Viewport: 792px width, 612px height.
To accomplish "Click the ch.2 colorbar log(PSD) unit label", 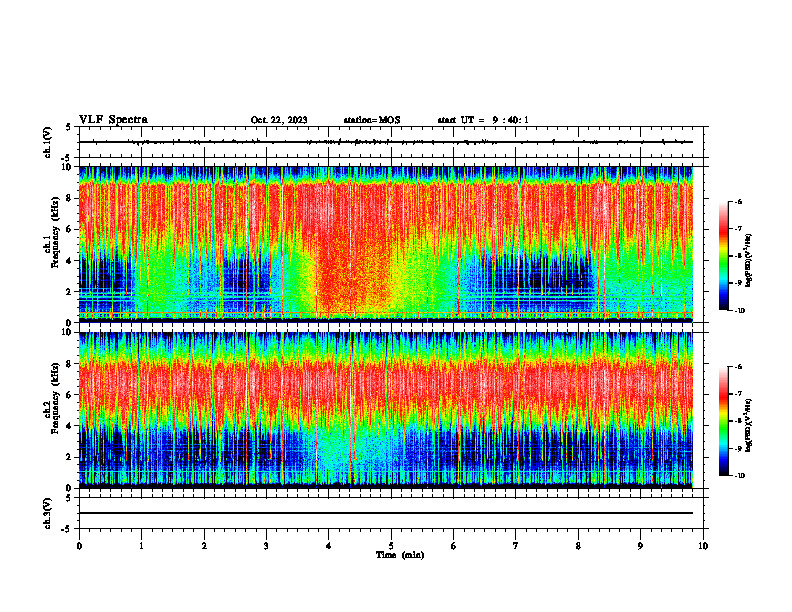I will click(x=749, y=424).
